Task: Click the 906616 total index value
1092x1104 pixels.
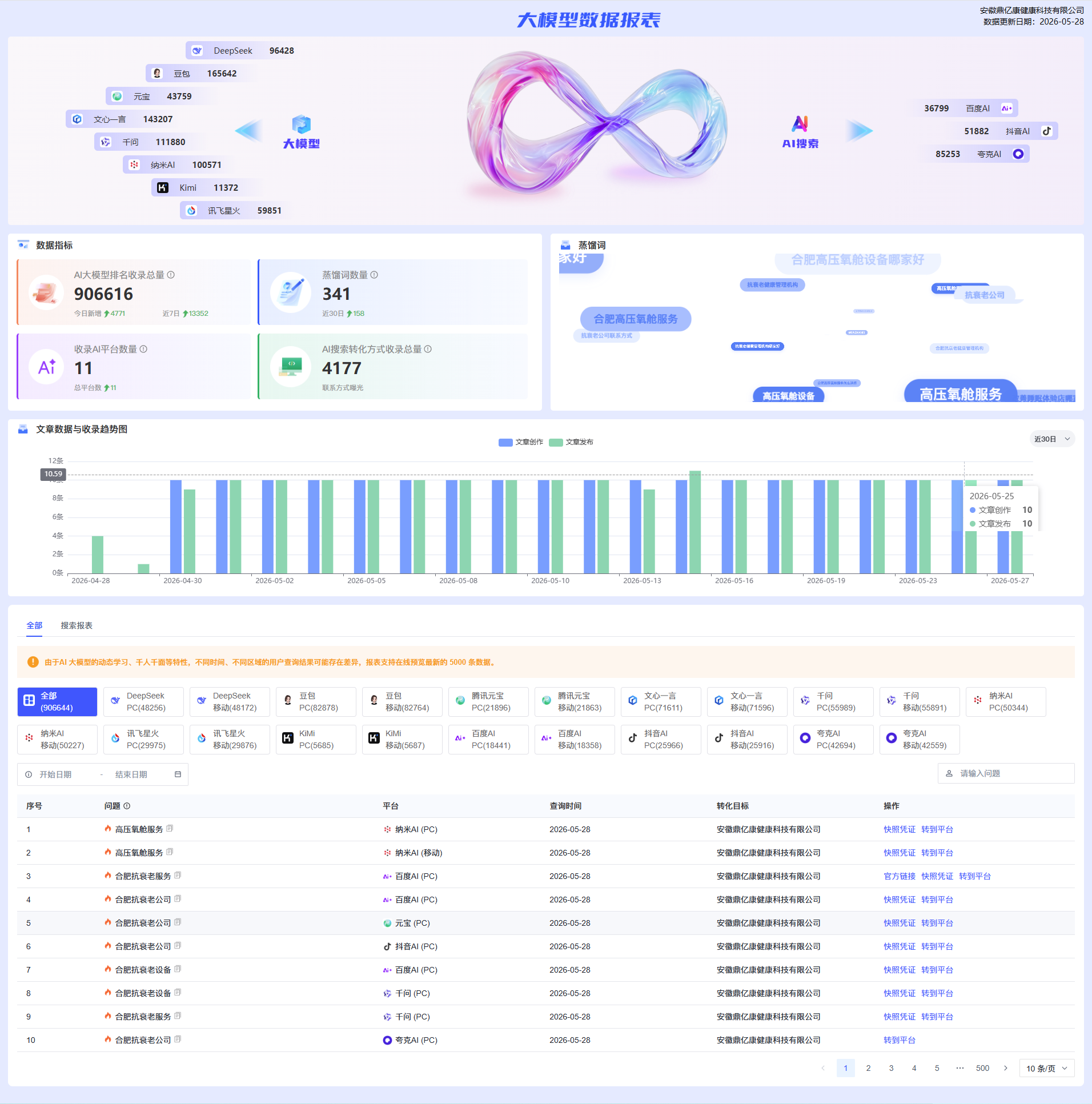Action: (103, 294)
